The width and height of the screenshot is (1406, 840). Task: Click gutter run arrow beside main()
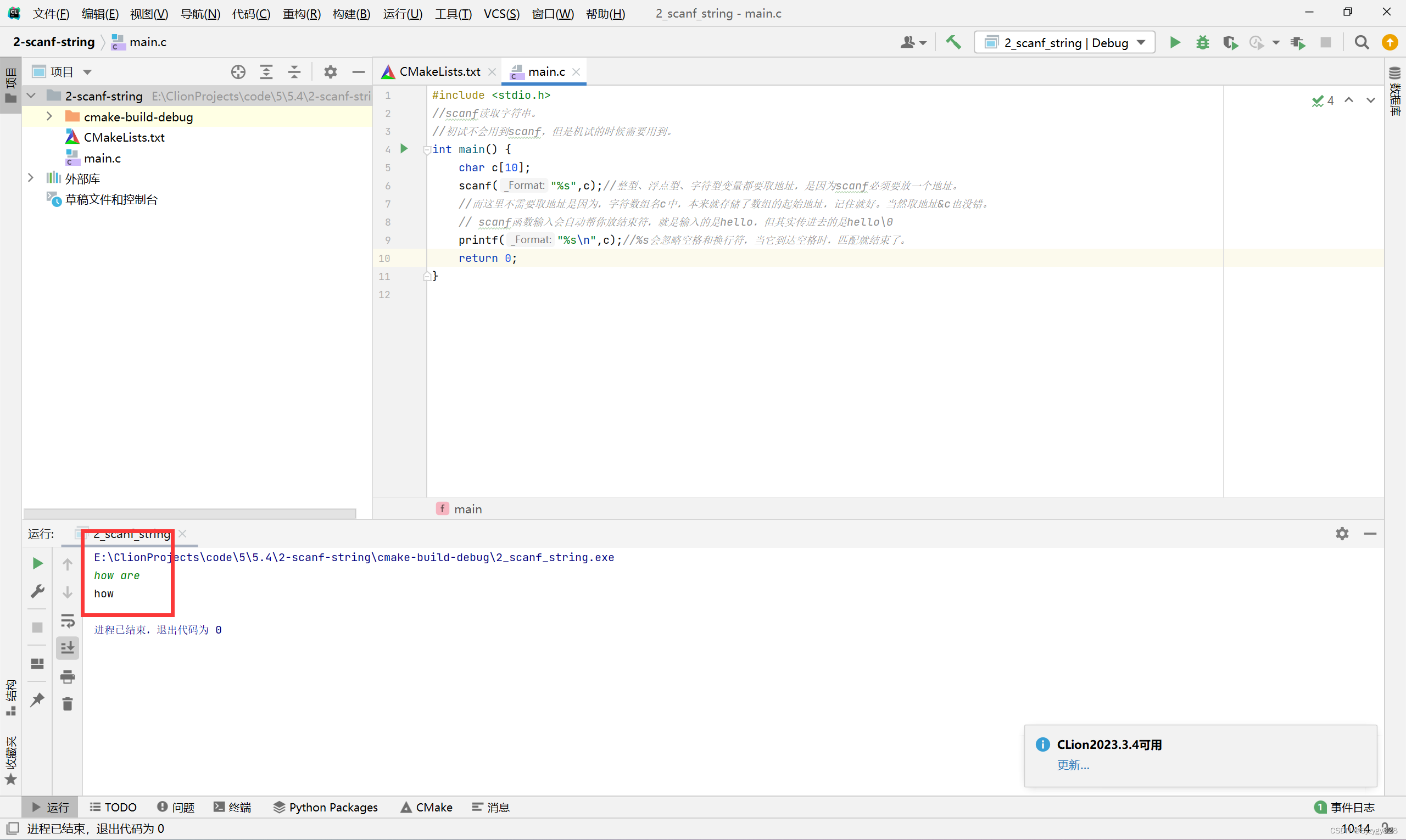(404, 149)
